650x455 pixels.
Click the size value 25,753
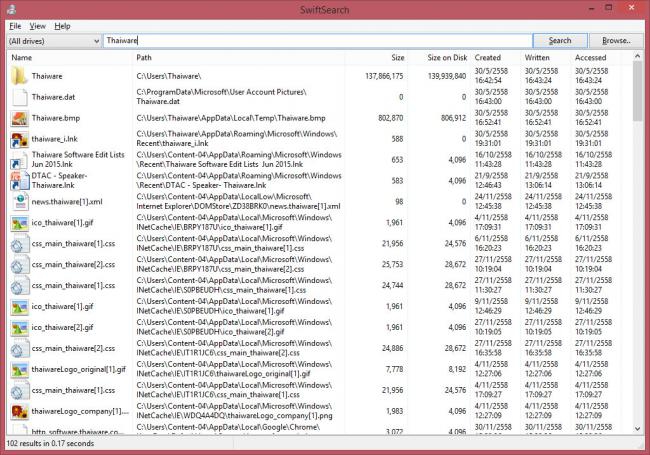coord(392,264)
